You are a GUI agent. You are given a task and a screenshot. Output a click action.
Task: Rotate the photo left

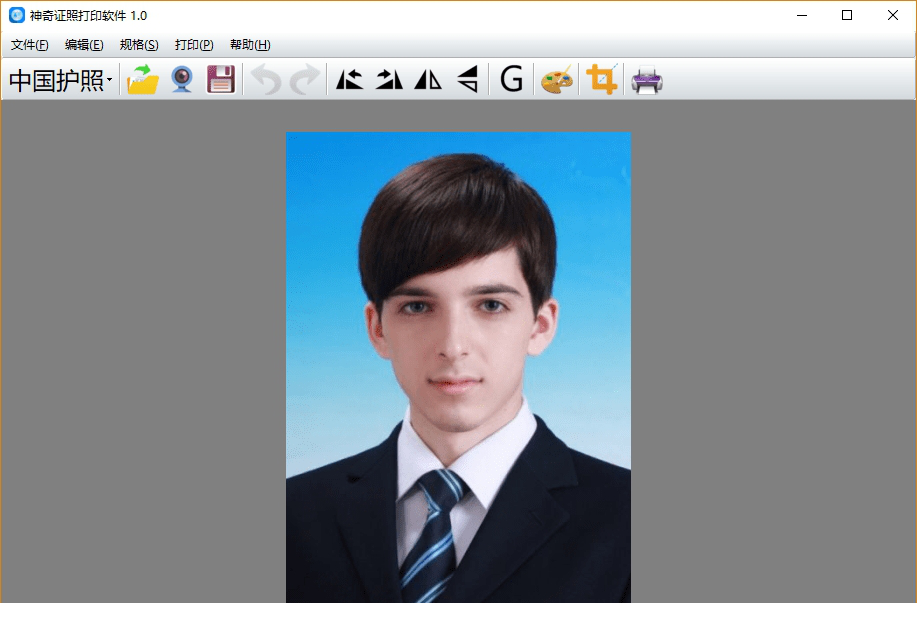coord(349,80)
